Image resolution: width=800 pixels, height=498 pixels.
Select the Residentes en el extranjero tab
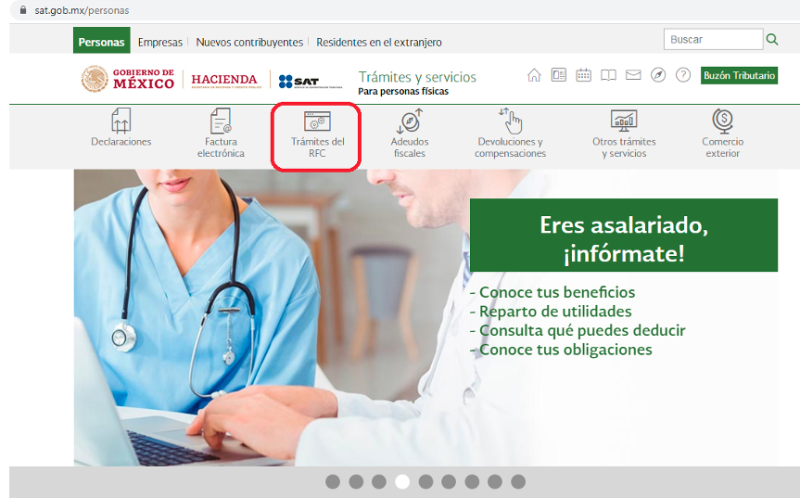pyautogui.click(x=379, y=42)
